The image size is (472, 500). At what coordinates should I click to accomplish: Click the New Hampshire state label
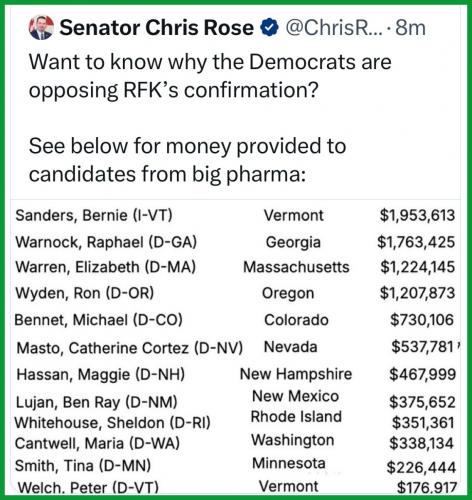[296, 374]
